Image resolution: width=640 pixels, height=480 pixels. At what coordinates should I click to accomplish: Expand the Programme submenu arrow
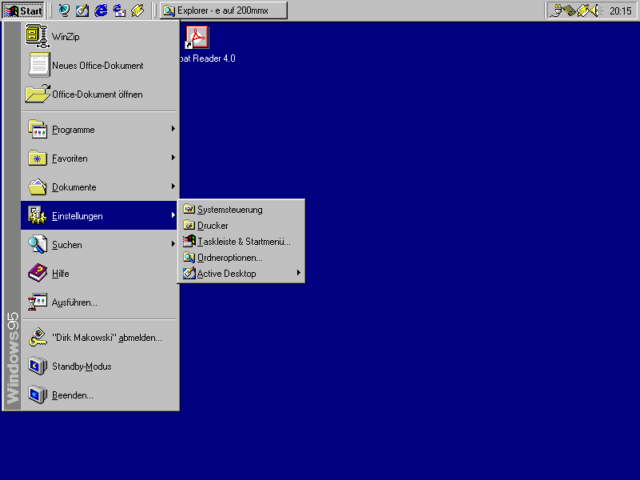point(173,129)
